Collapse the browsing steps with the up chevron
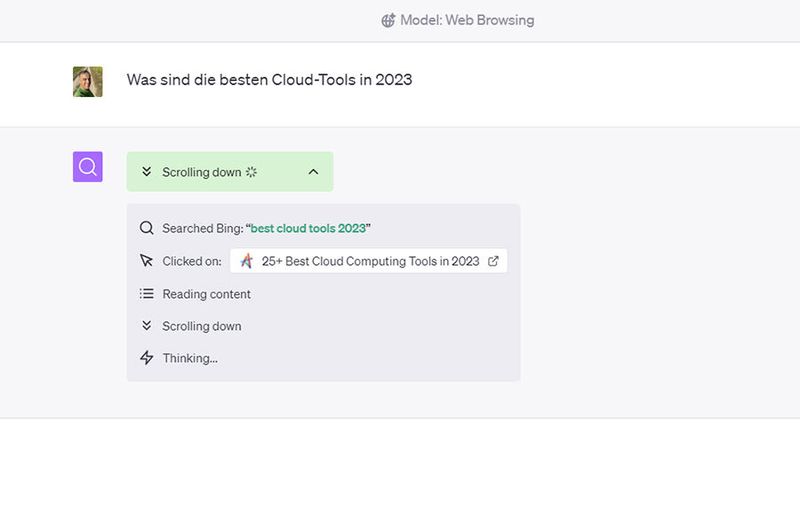 (x=313, y=172)
